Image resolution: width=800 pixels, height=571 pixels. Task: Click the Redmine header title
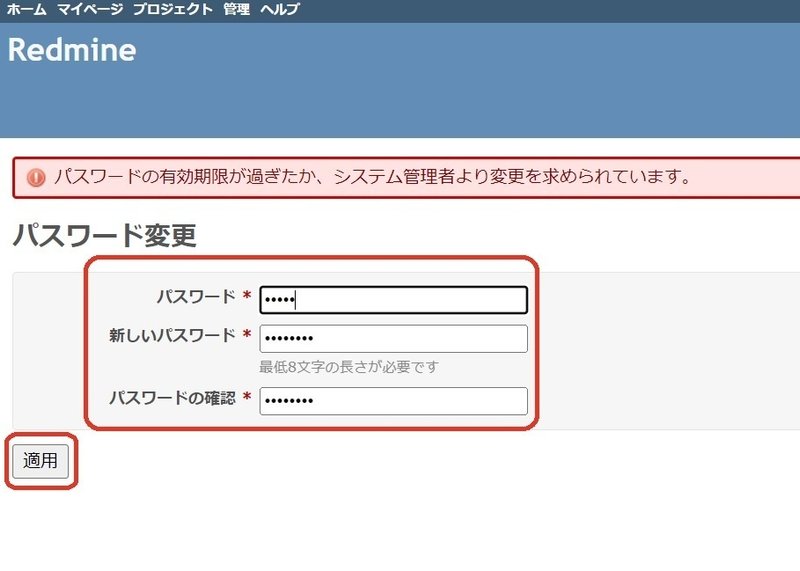coord(72,50)
